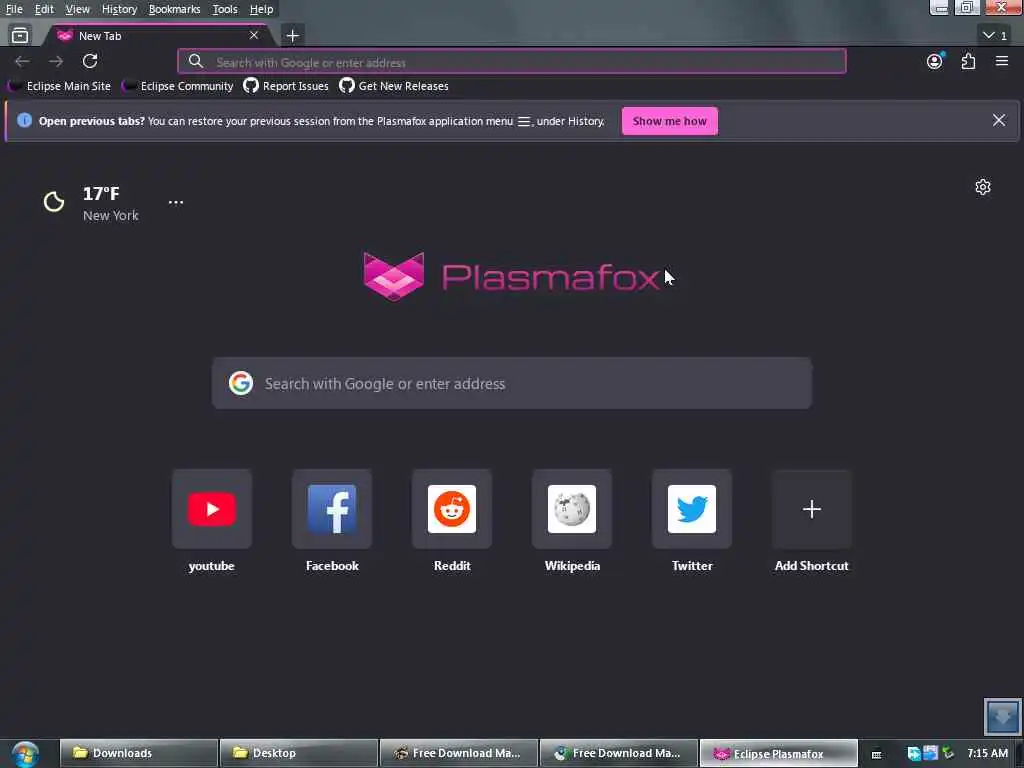Dismiss the restore session notification bar

999,121
